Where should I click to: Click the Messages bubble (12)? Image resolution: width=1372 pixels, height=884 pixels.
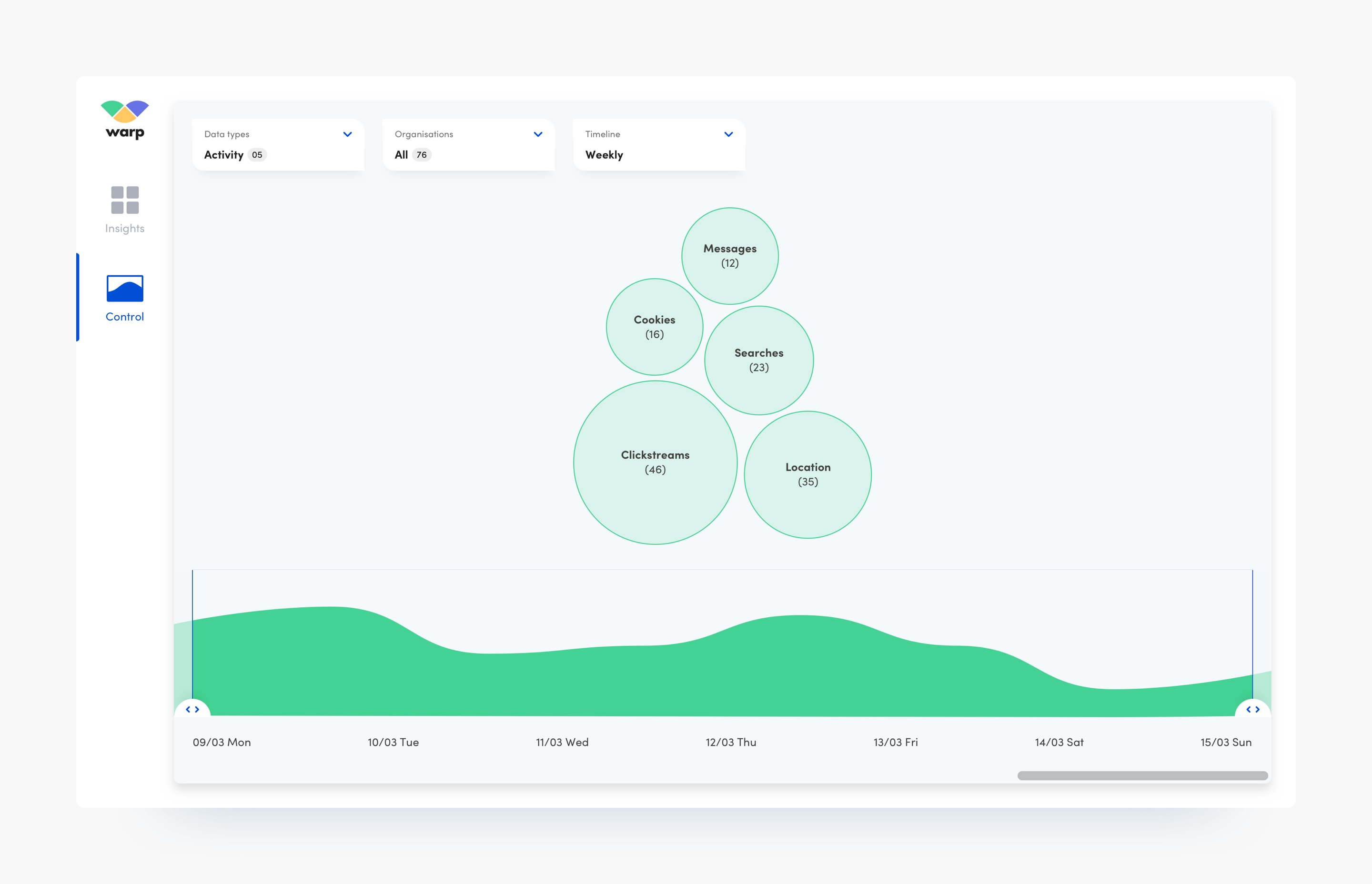(x=729, y=256)
